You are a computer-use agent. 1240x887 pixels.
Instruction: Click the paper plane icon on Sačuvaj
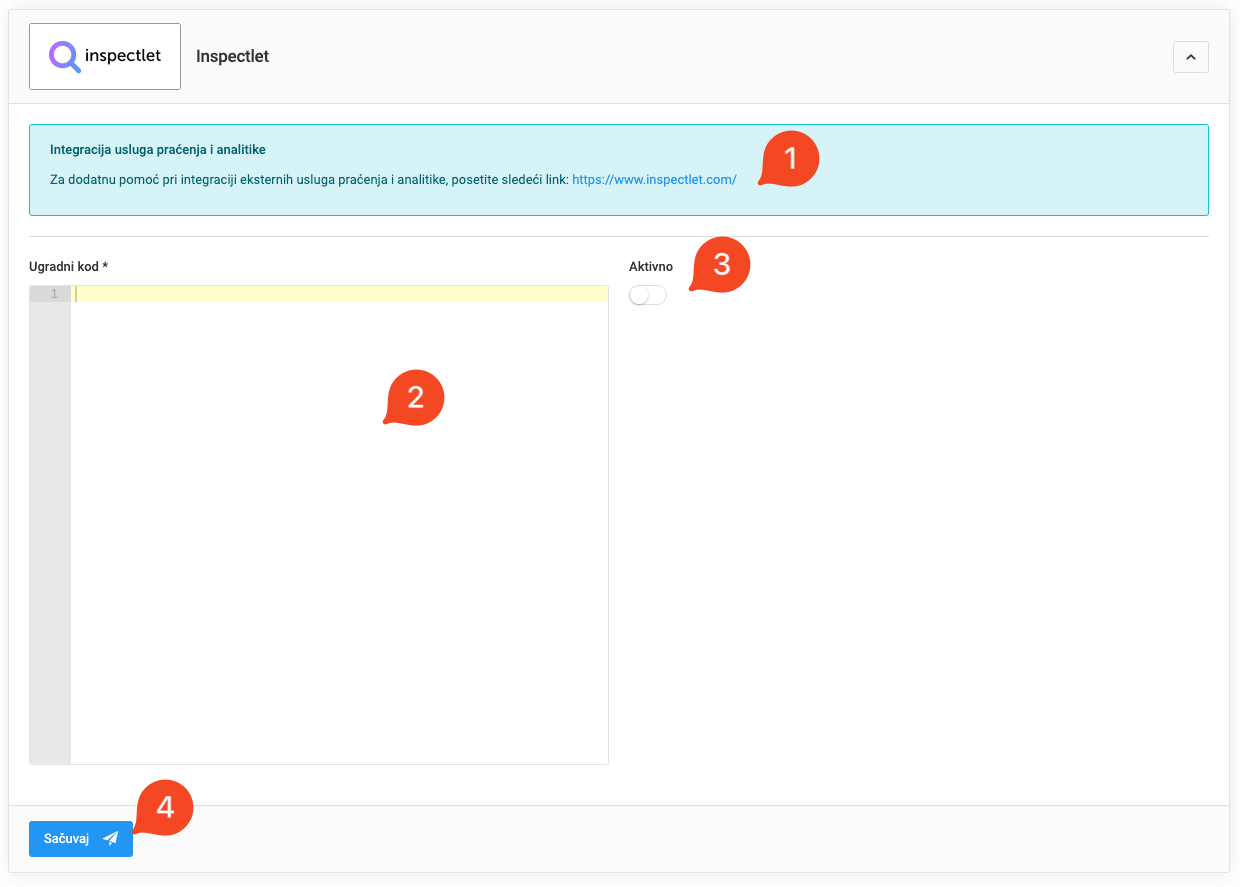click(x=111, y=839)
